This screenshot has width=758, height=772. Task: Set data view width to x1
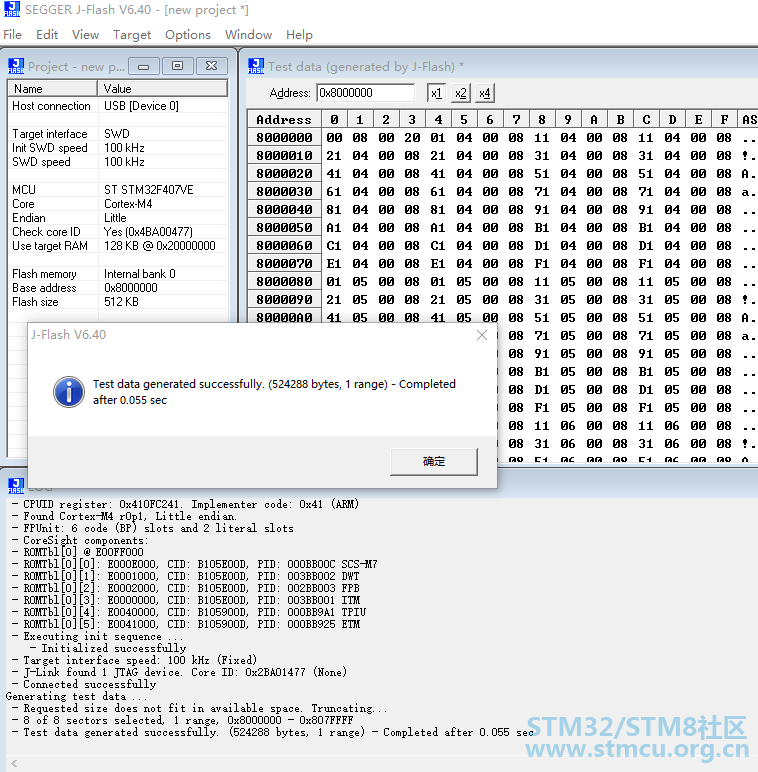tap(436, 93)
